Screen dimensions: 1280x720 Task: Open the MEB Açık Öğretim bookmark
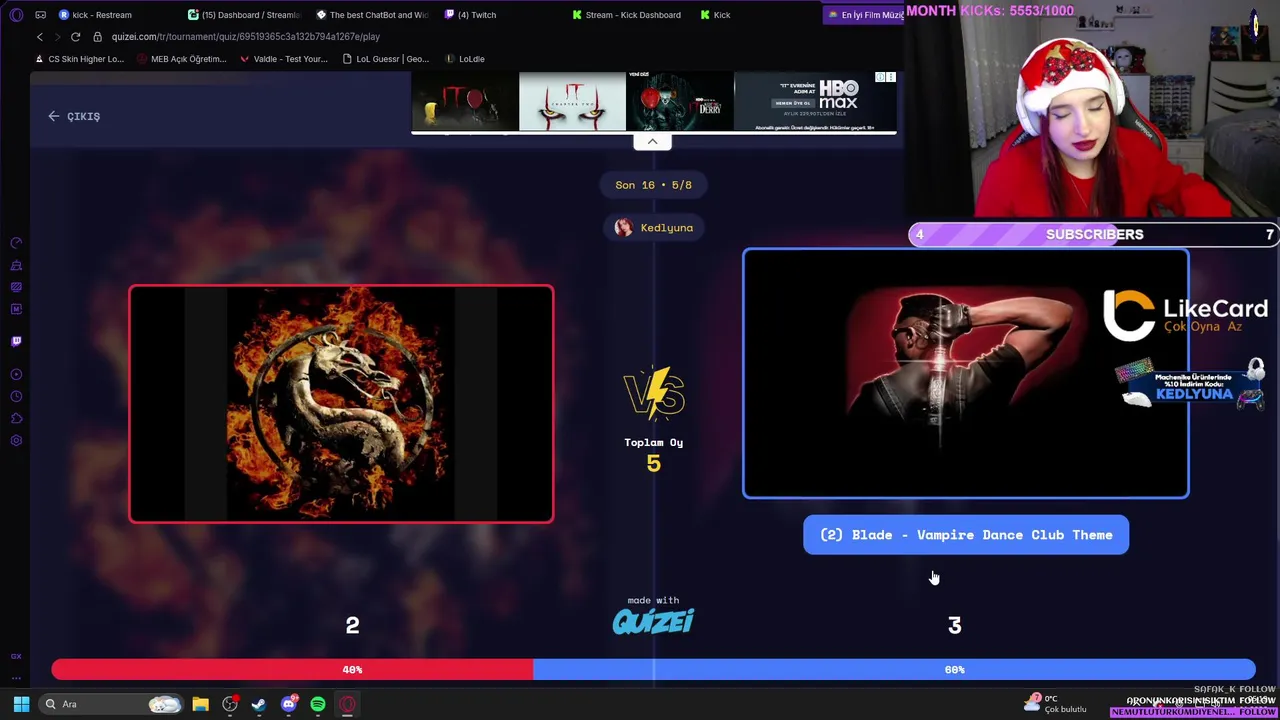coord(181,59)
